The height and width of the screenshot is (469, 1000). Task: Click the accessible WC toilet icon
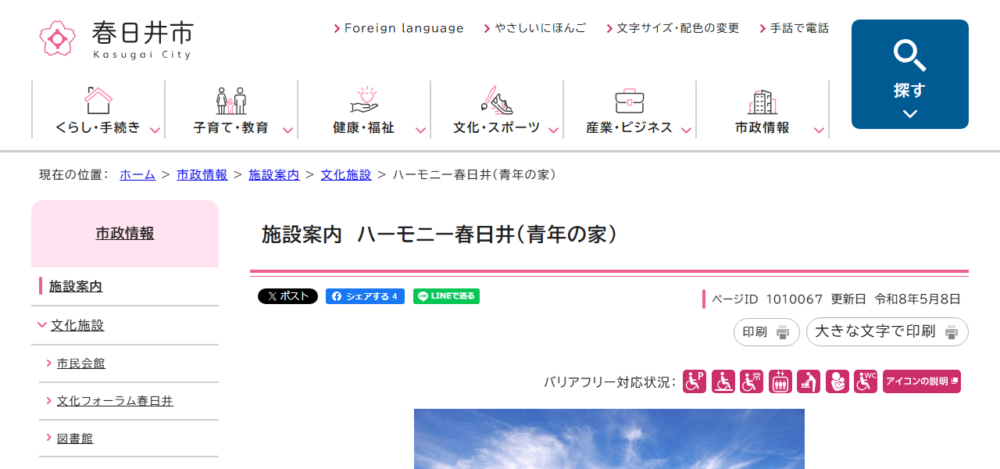click(x=865, y=382)
